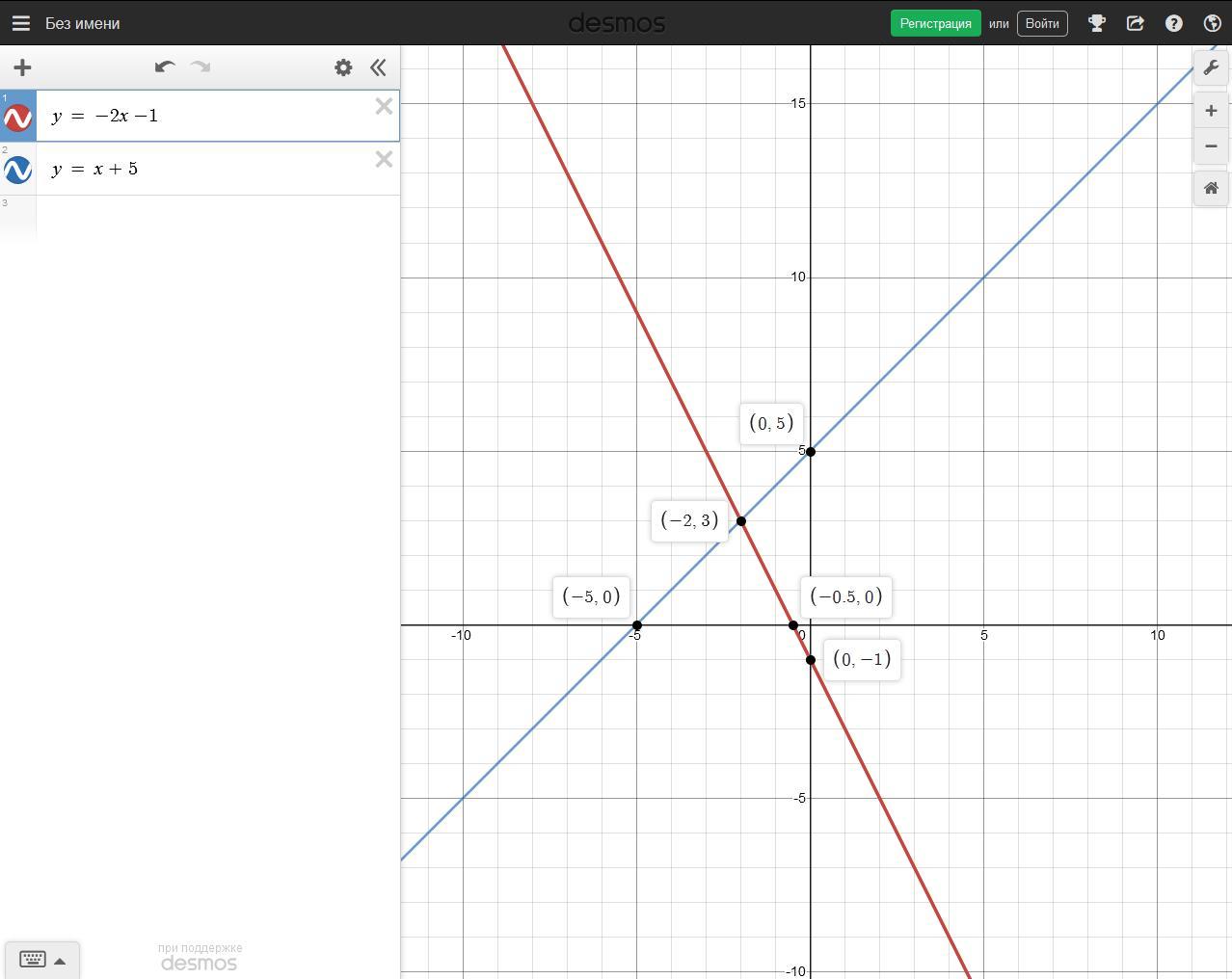Open the help question mark
Screen dimensions: 1232x979
coord(1174,23)
